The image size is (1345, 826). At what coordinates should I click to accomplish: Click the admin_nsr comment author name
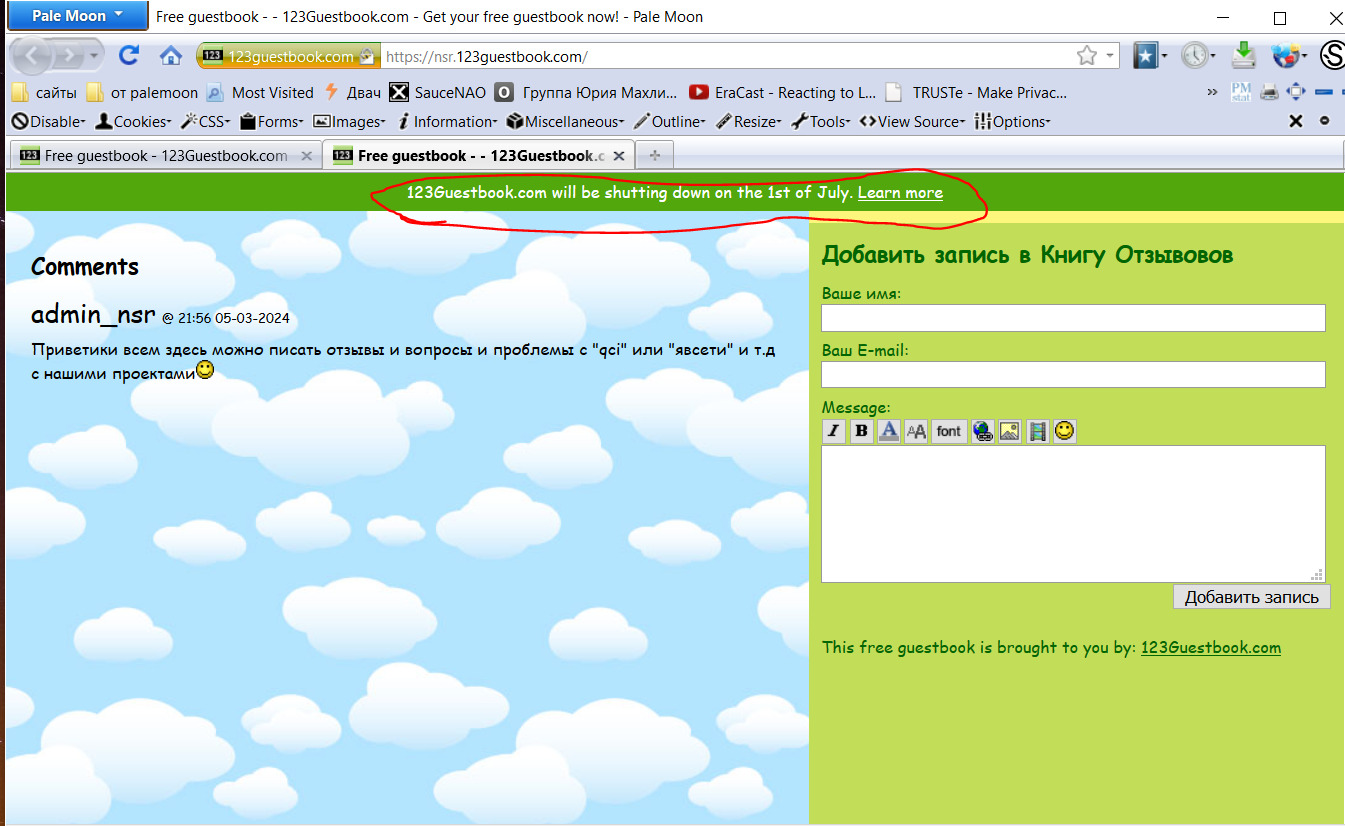[x=93, y=315]
